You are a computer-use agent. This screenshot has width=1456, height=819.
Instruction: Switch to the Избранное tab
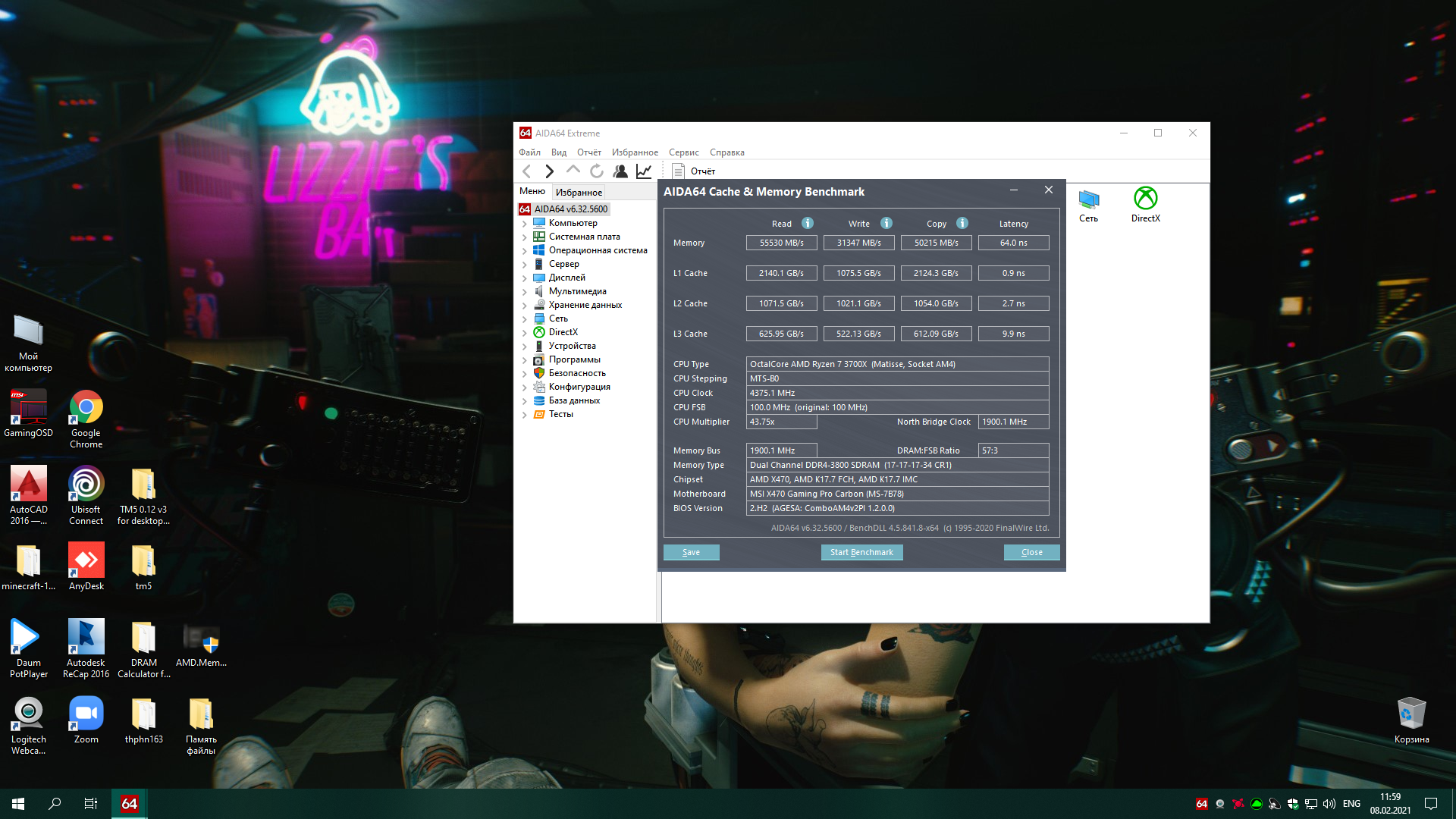[x=579, y=192]
